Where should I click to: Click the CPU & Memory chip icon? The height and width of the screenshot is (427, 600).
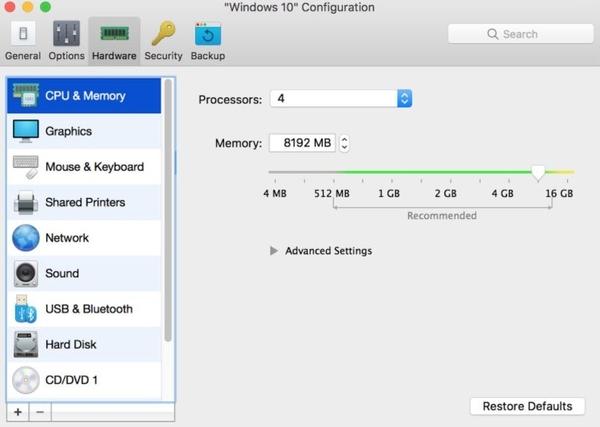point(25,95)
